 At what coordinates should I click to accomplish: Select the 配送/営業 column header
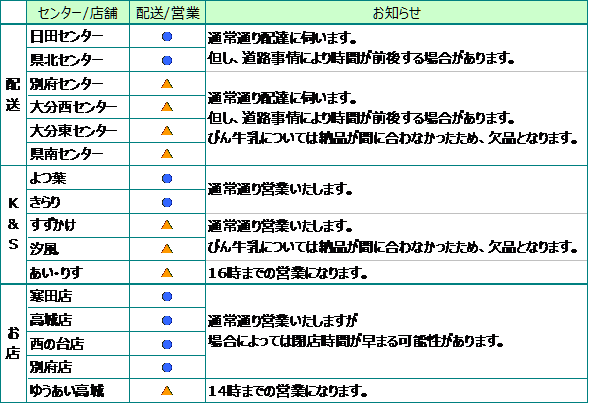click(168, 13)
